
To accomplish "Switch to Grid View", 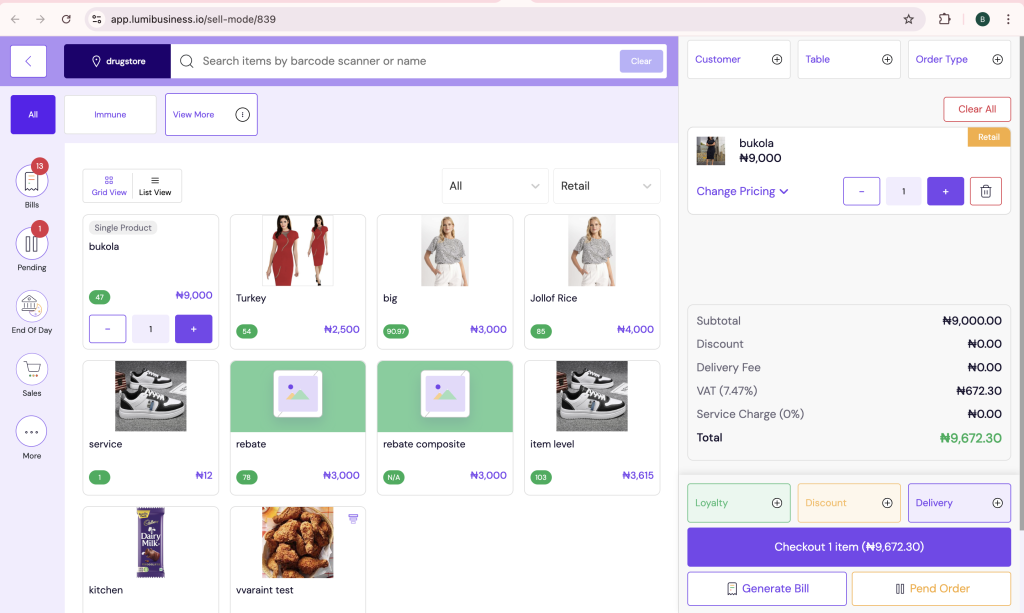I will [107, 186].
